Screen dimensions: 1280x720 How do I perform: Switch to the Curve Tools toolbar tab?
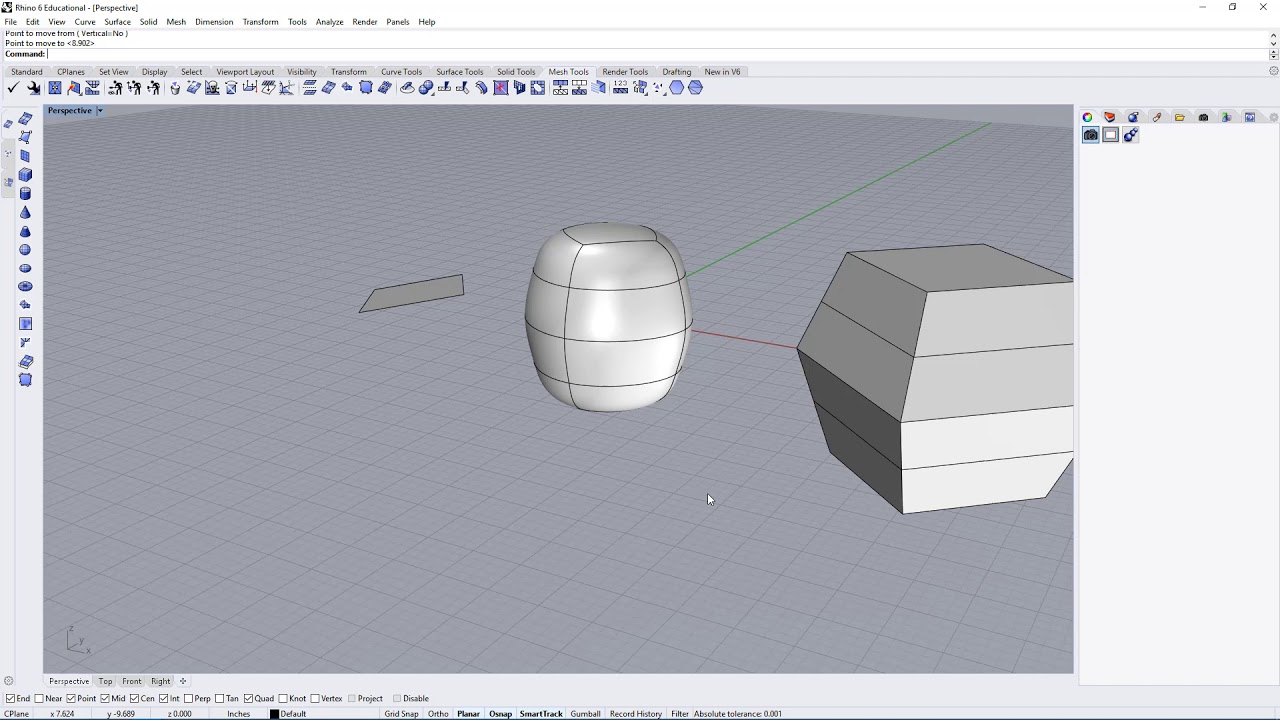point(401,72)
